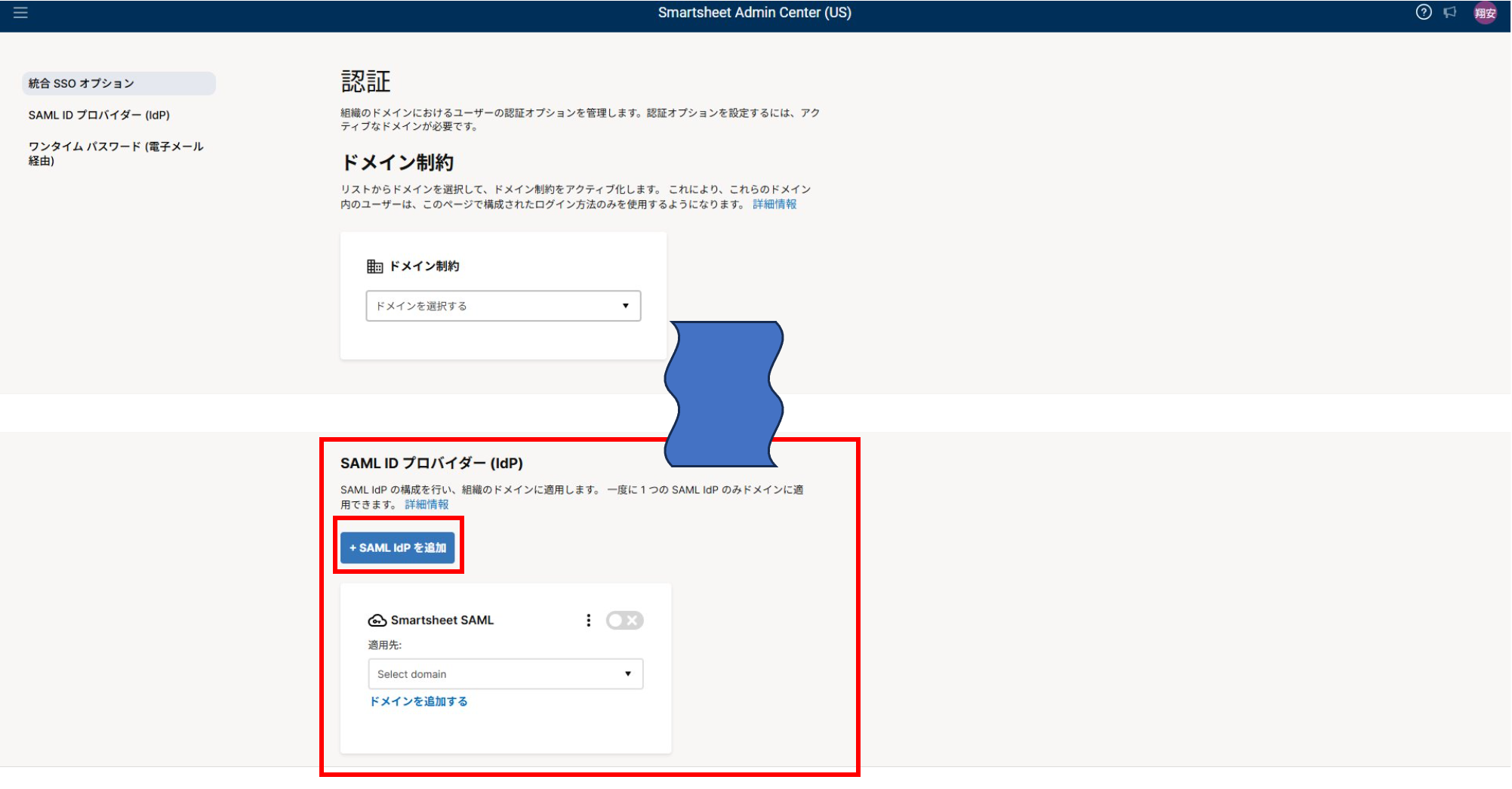
Task: Toggle the Smartsheet SAML enable switch
Action: click(x=624, y=620)
